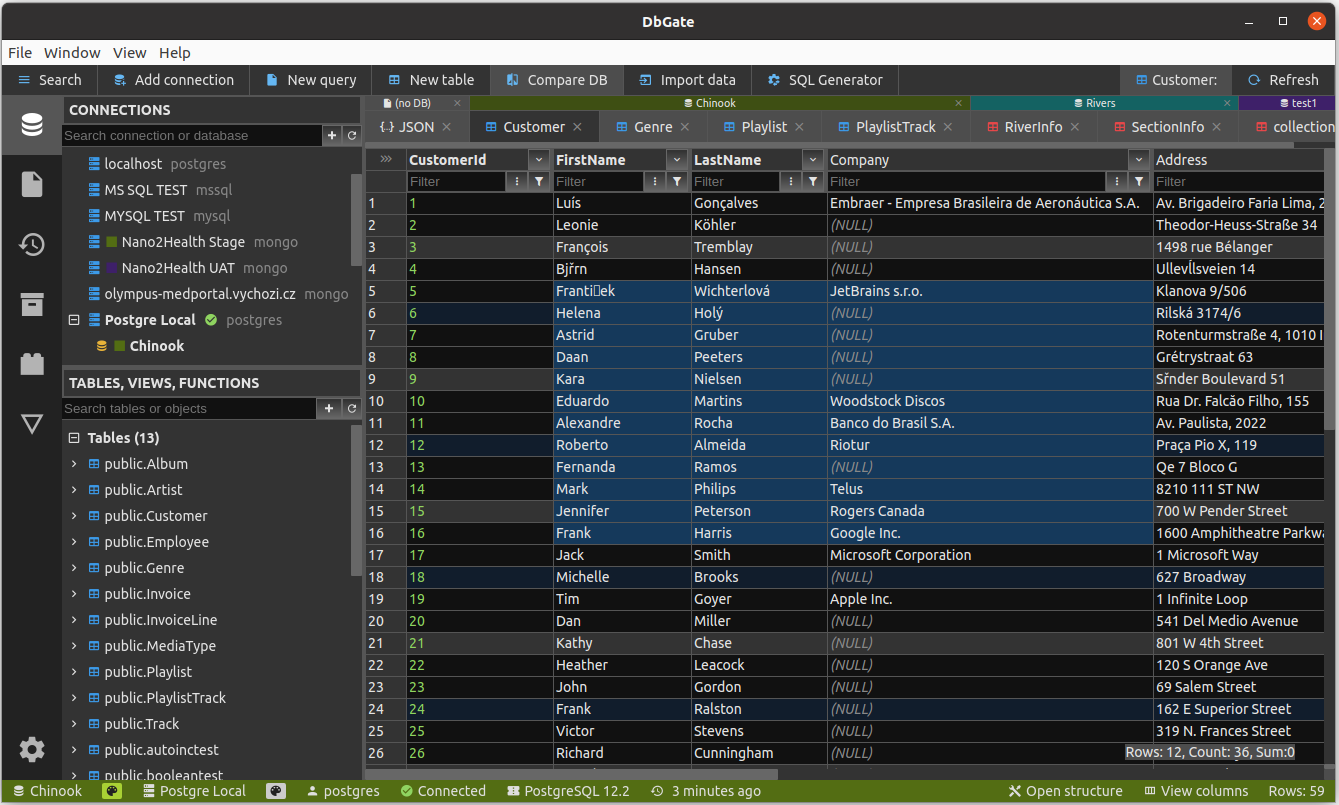Click the Search connection or database field
The width and height of the screenshot is (1339, 805).
[x=190, y=135]
